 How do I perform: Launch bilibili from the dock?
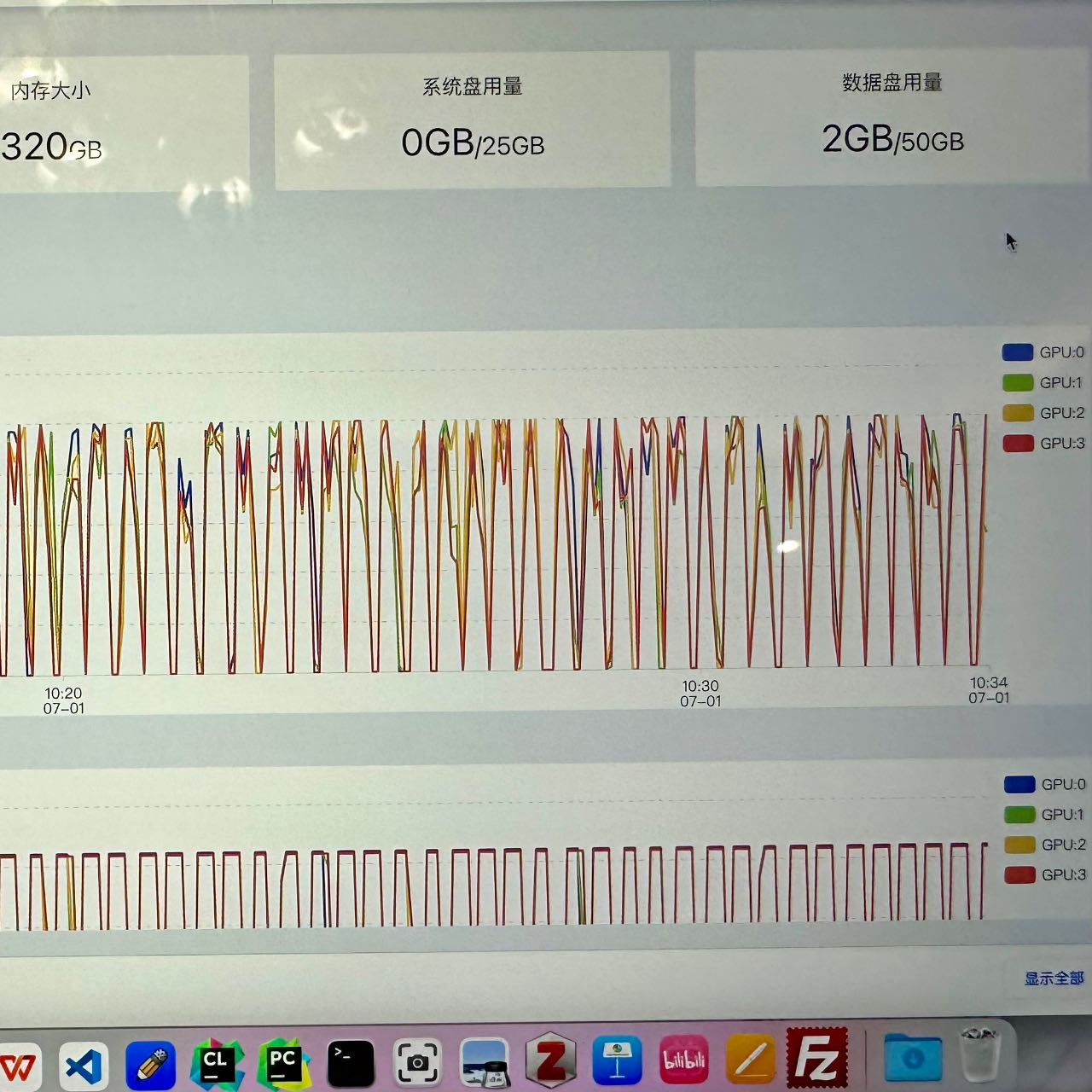click(x=684, y=1060)
